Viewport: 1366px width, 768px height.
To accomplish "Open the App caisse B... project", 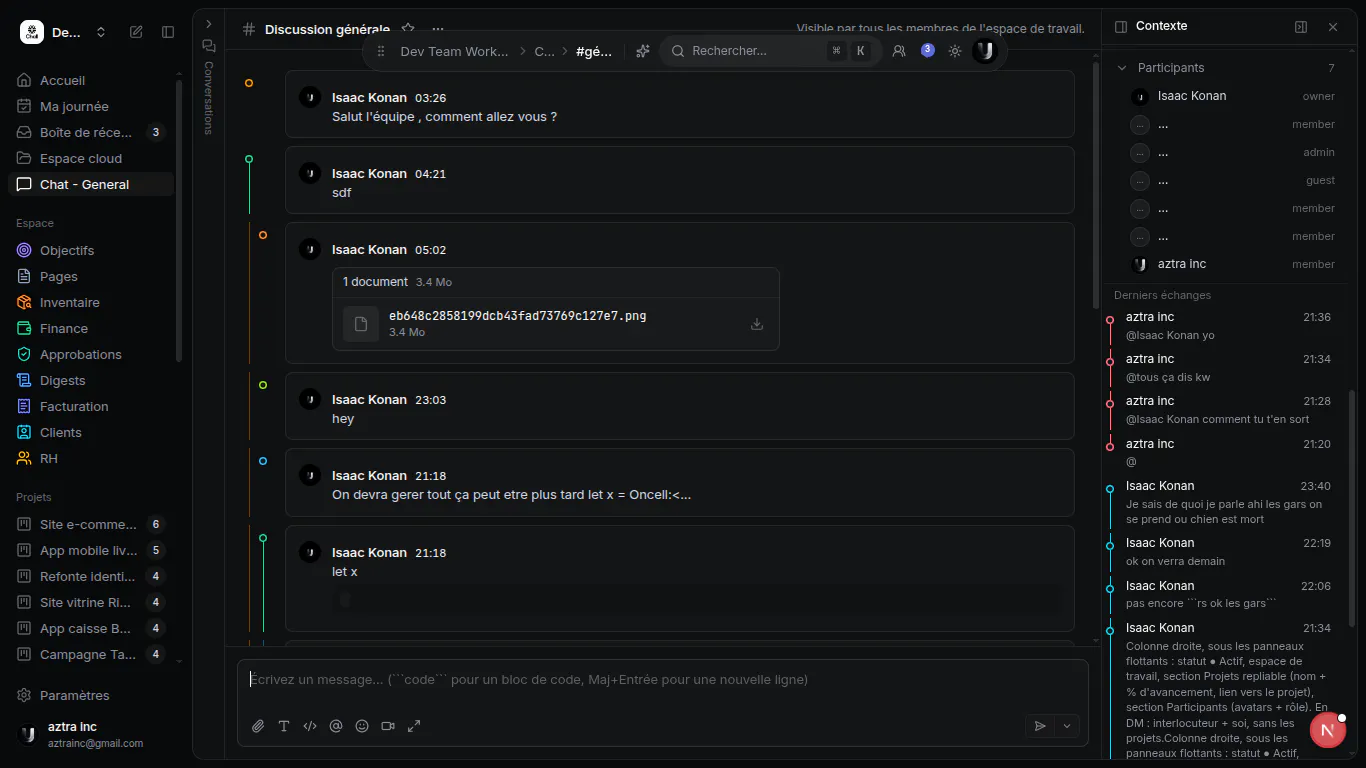I will (90, 628).
